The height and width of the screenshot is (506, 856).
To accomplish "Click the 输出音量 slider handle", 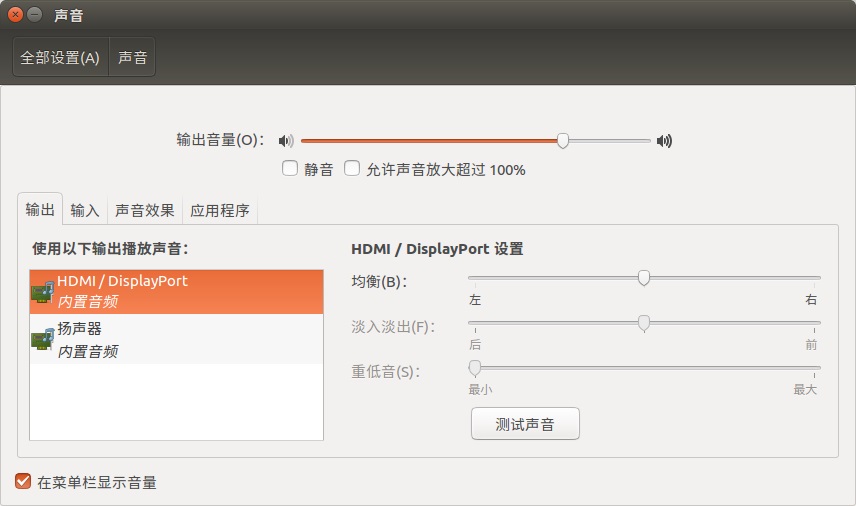I will pyautogui.click(x=563, y=141).
